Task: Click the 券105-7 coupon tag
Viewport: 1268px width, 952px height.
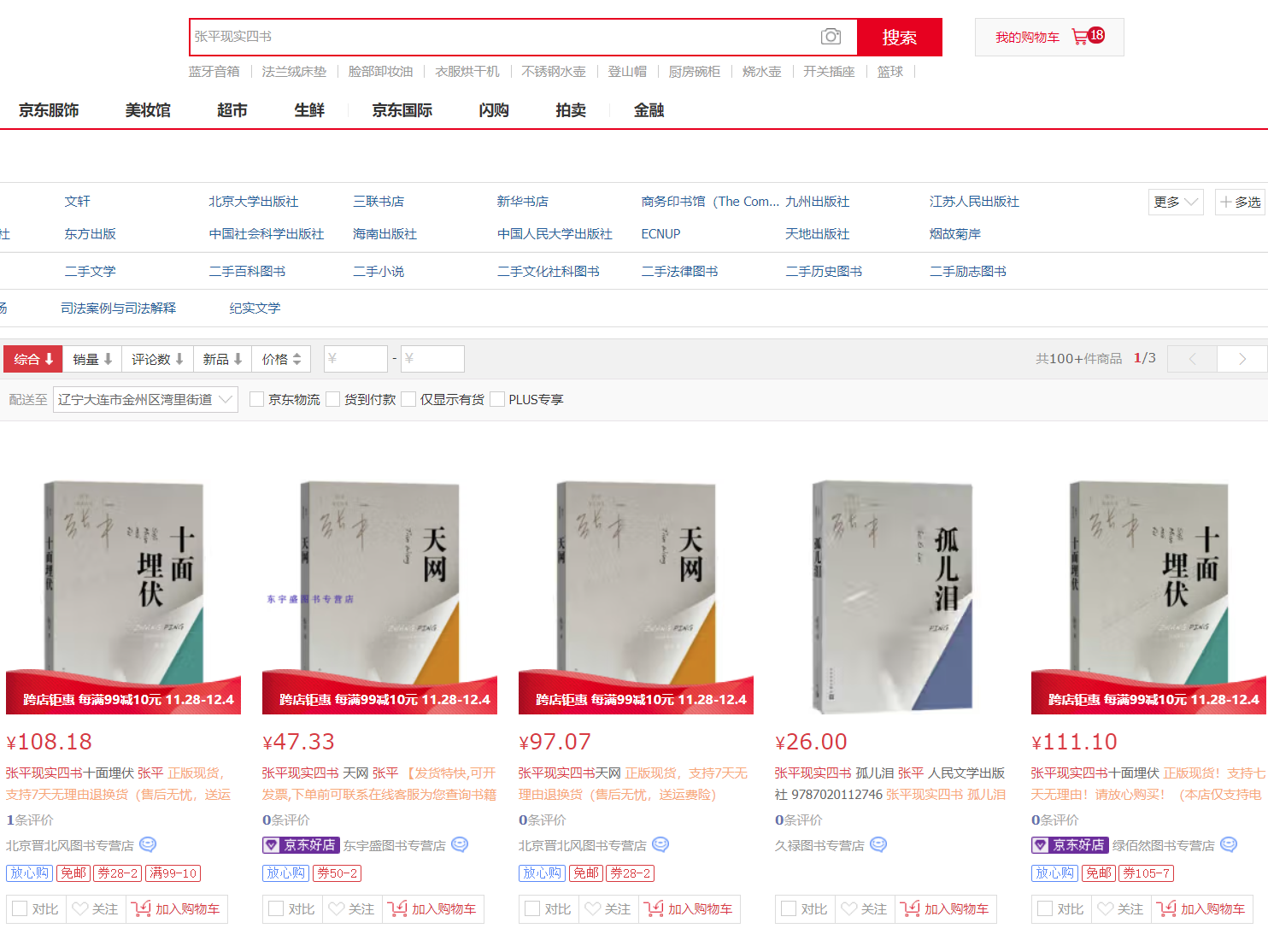Action: pos(1146,873)
